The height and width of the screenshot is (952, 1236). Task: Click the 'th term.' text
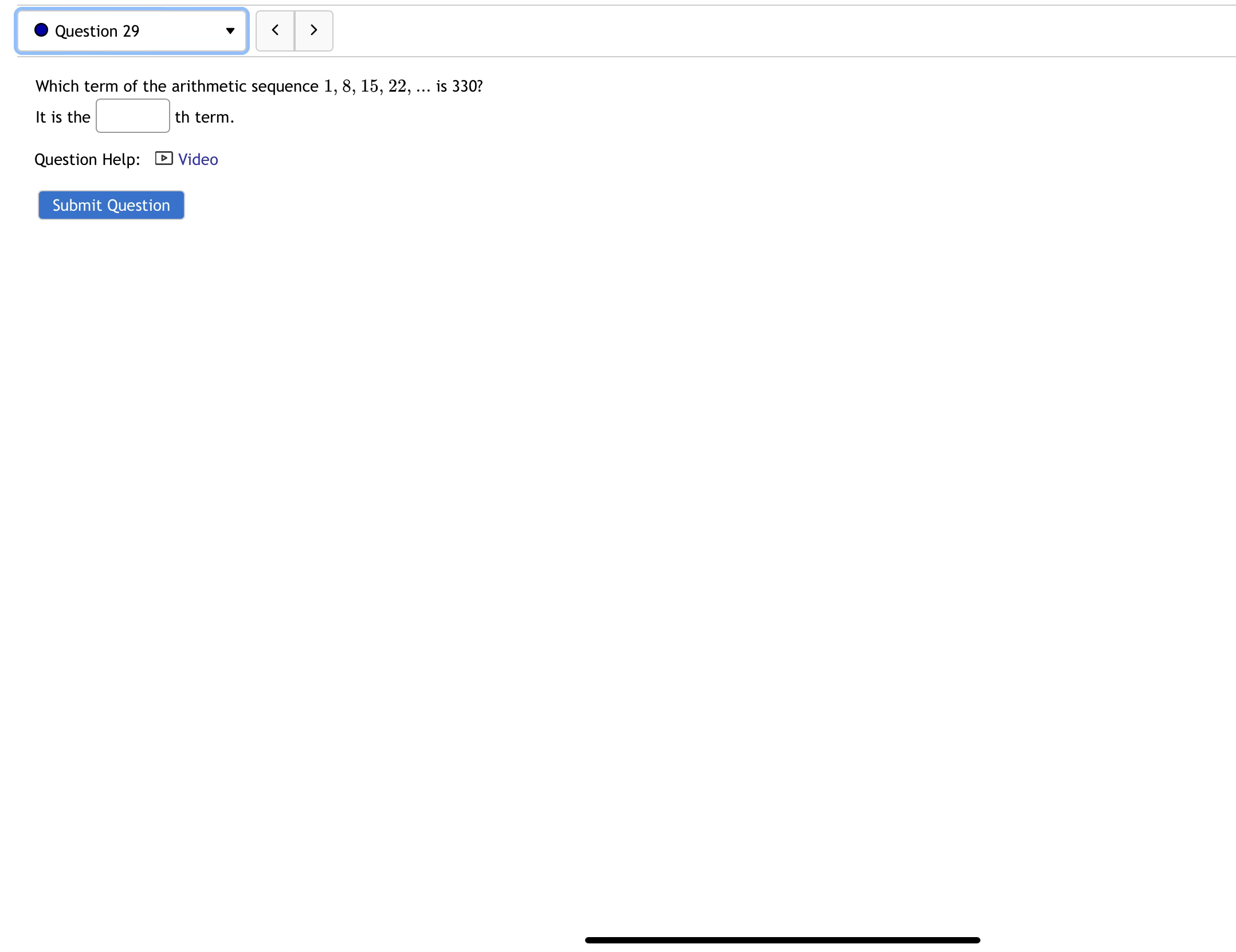[205, 117]
